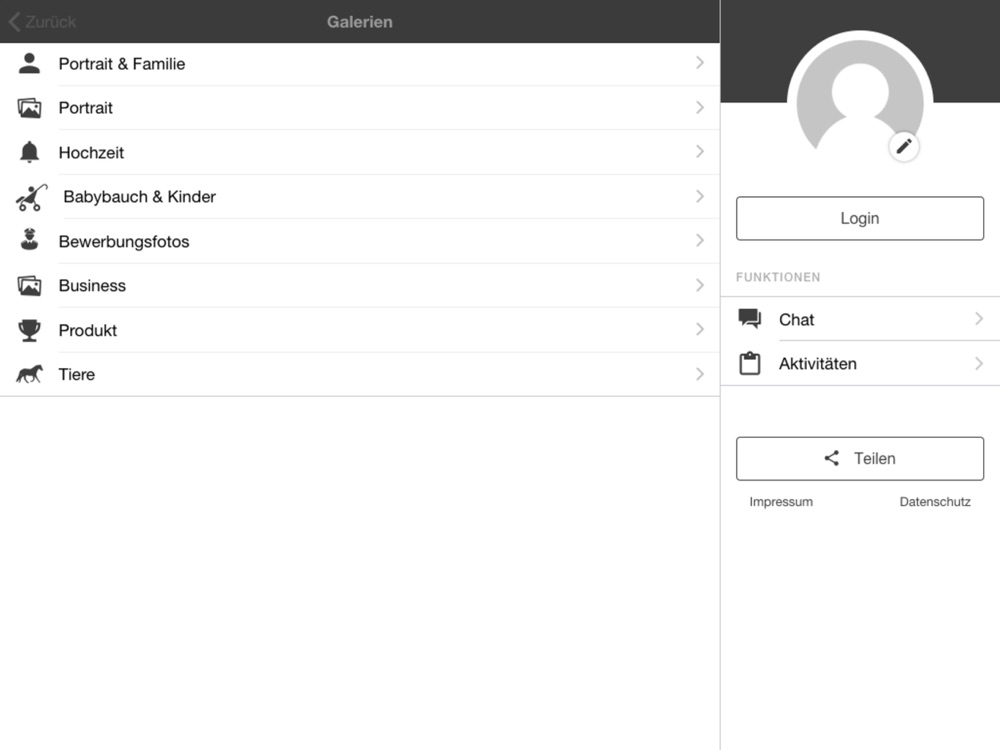
Task: Open the Tiere gallery entry
Action: coord(360,374)
